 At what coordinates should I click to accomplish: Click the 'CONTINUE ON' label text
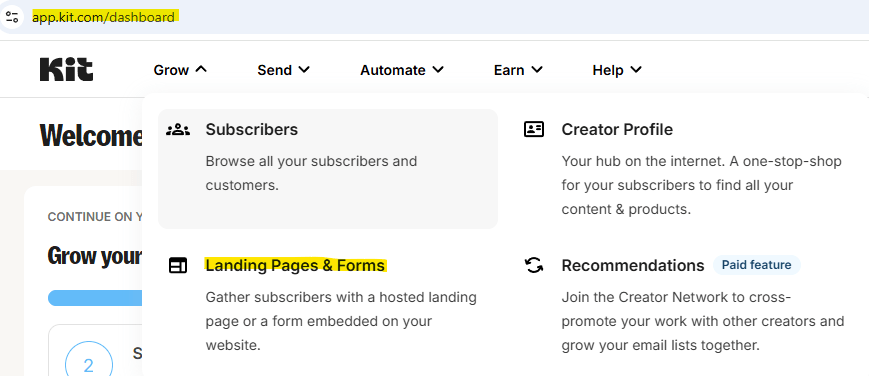point(95,217)
